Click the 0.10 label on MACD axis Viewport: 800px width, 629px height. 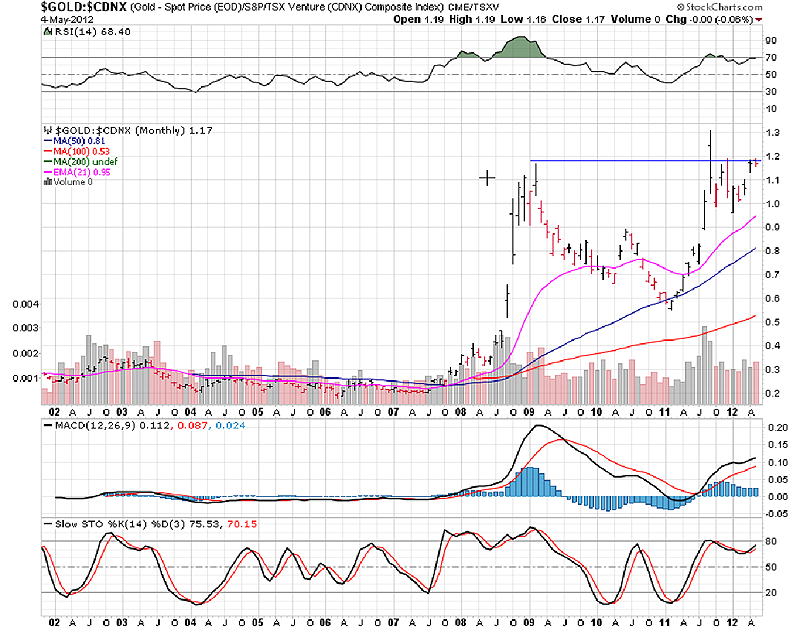778,463
